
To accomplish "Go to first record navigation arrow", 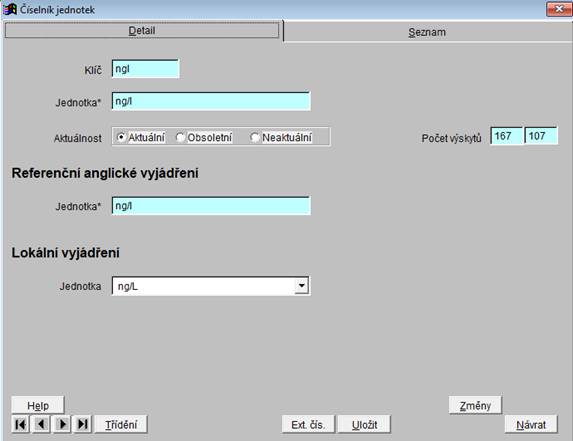I will 20,425.
